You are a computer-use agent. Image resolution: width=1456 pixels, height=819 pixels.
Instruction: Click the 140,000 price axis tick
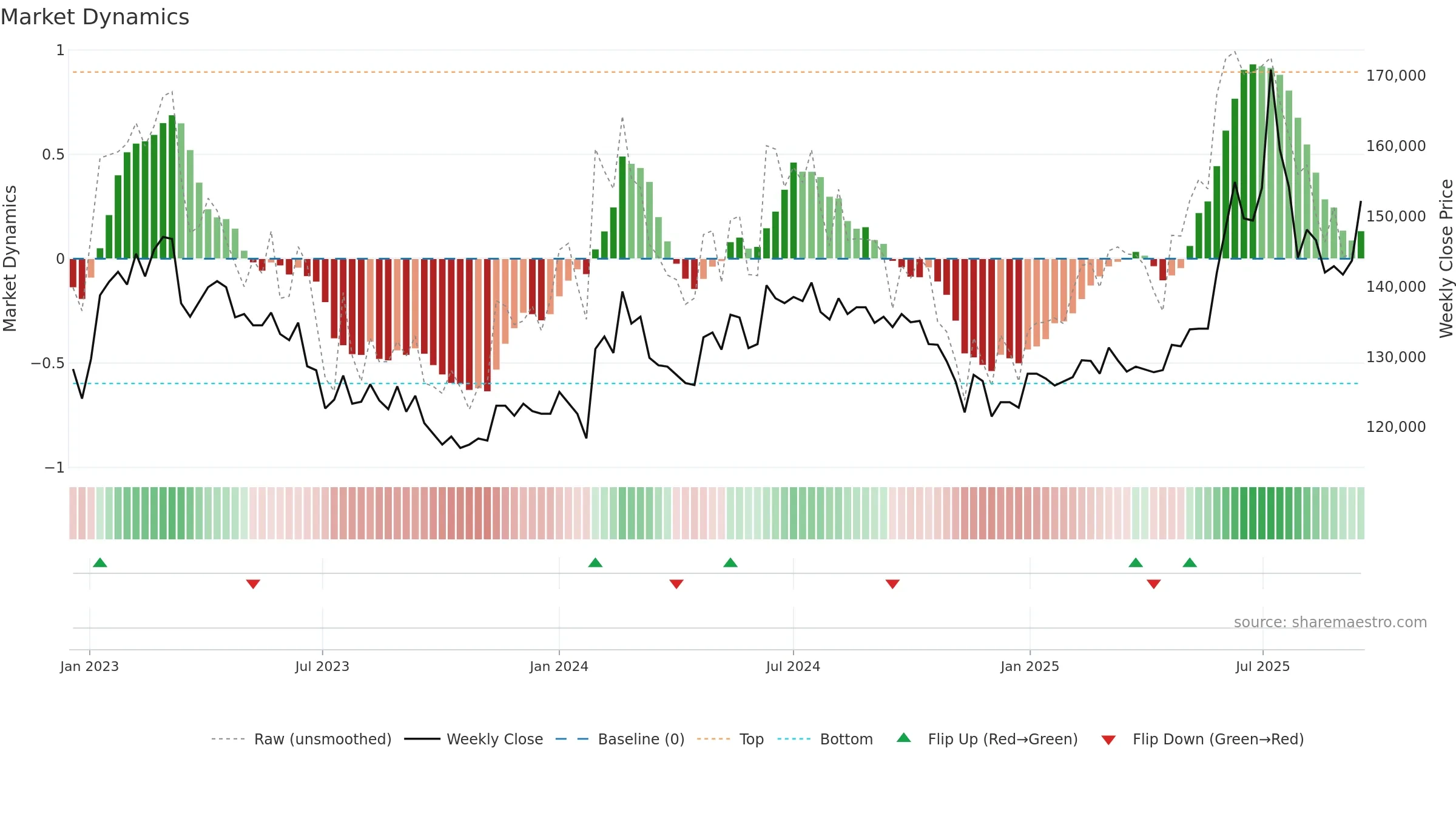[x=1396, y=286]
